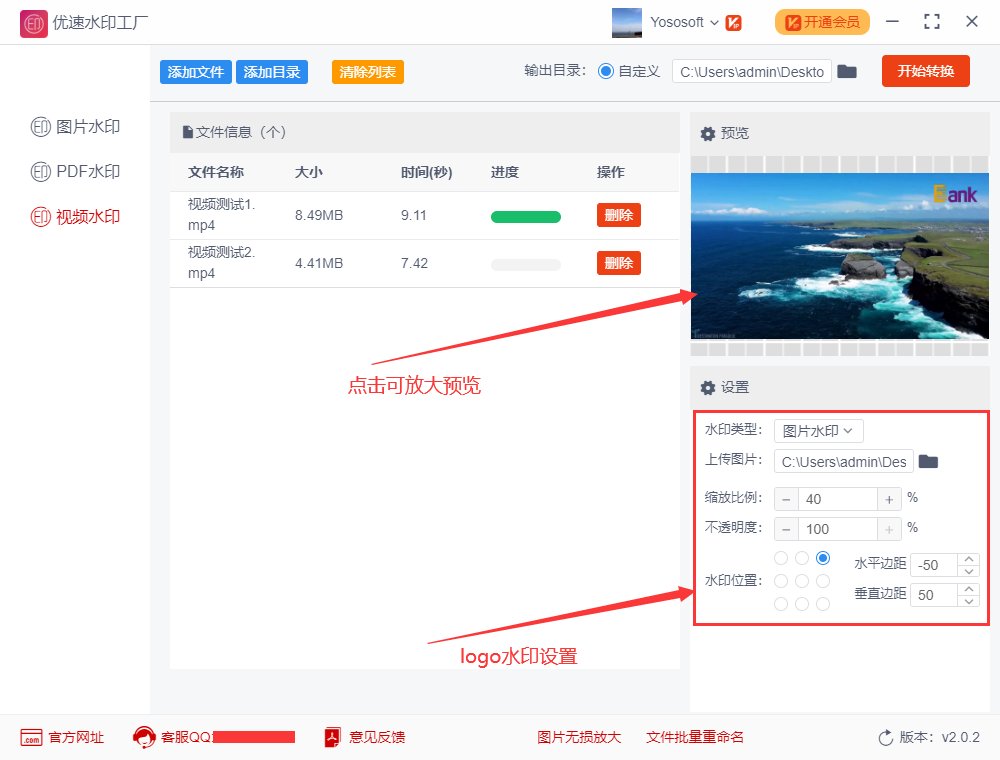
Task: Click the 预览 panel gear icon
Action: point(708,133)
